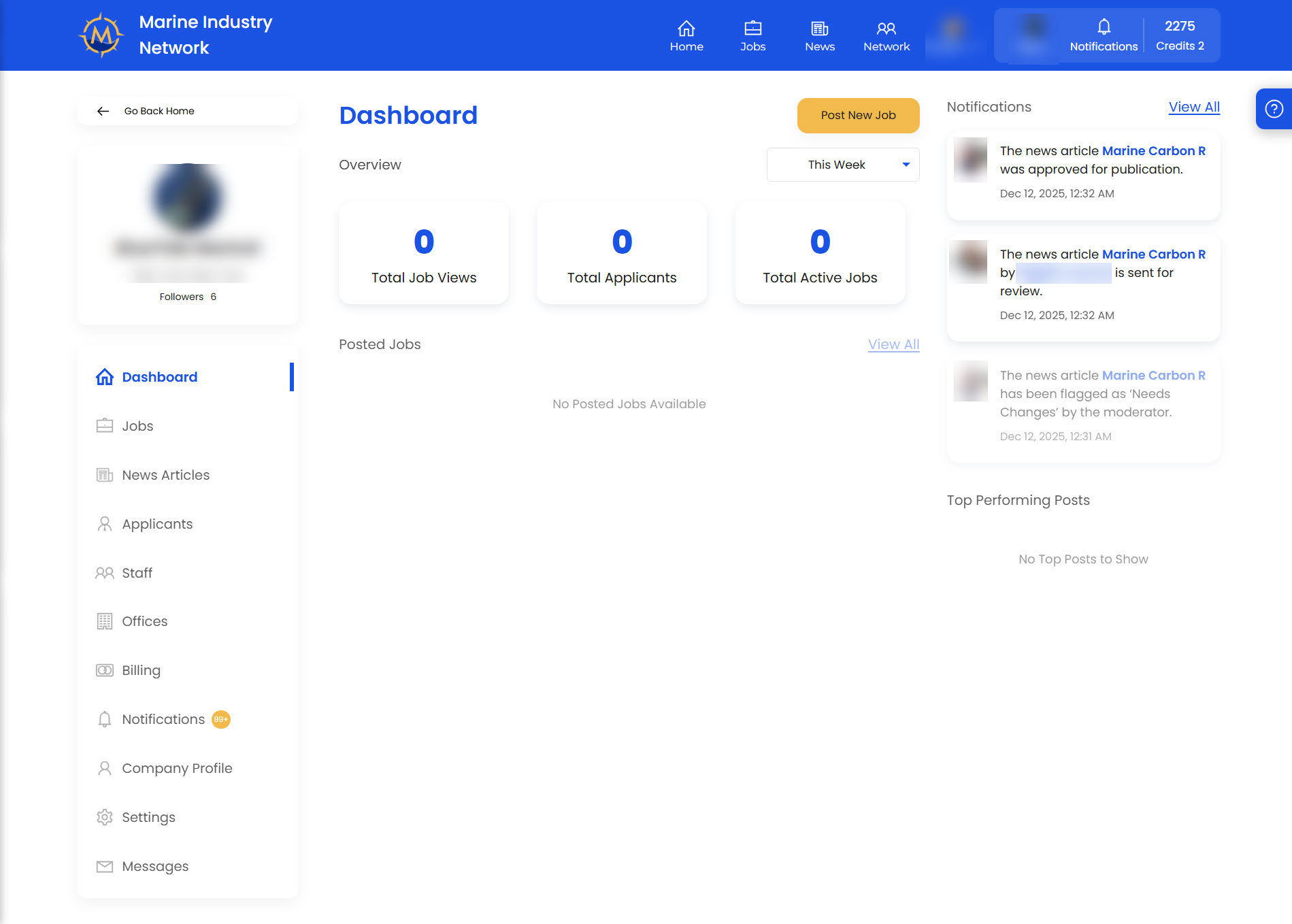1292x924 pixels.
Task: Open the 2275 Credits indicator
Action: [1179, 35]
